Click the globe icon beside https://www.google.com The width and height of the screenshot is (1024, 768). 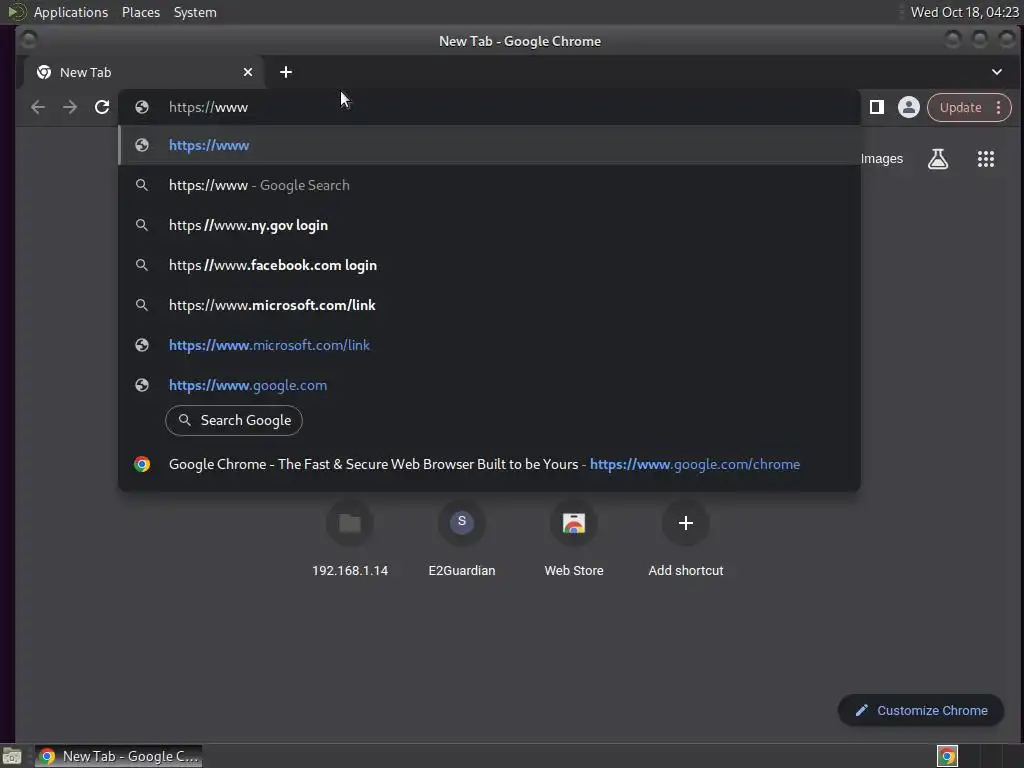142,385
